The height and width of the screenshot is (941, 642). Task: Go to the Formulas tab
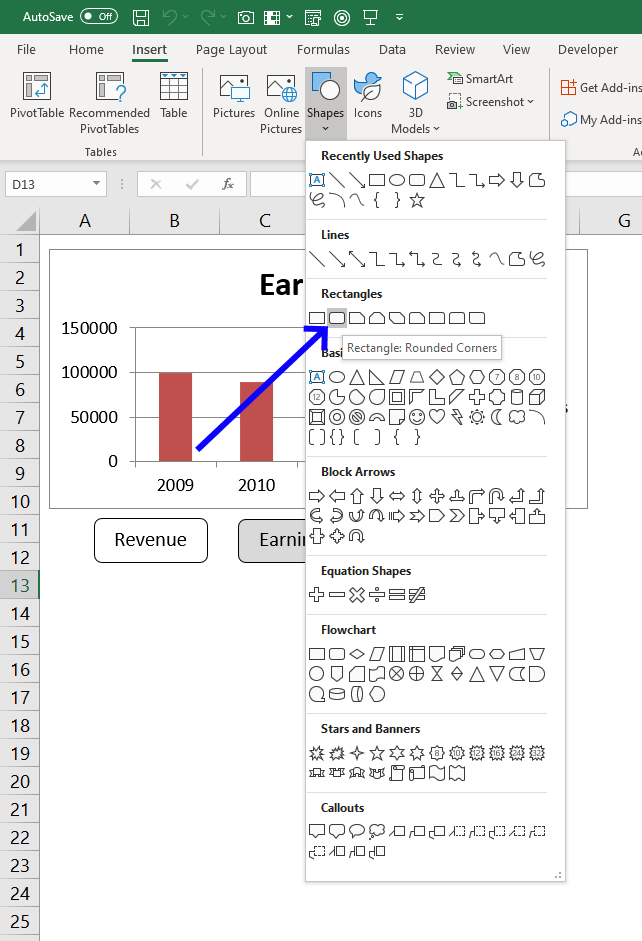[323, 50]
